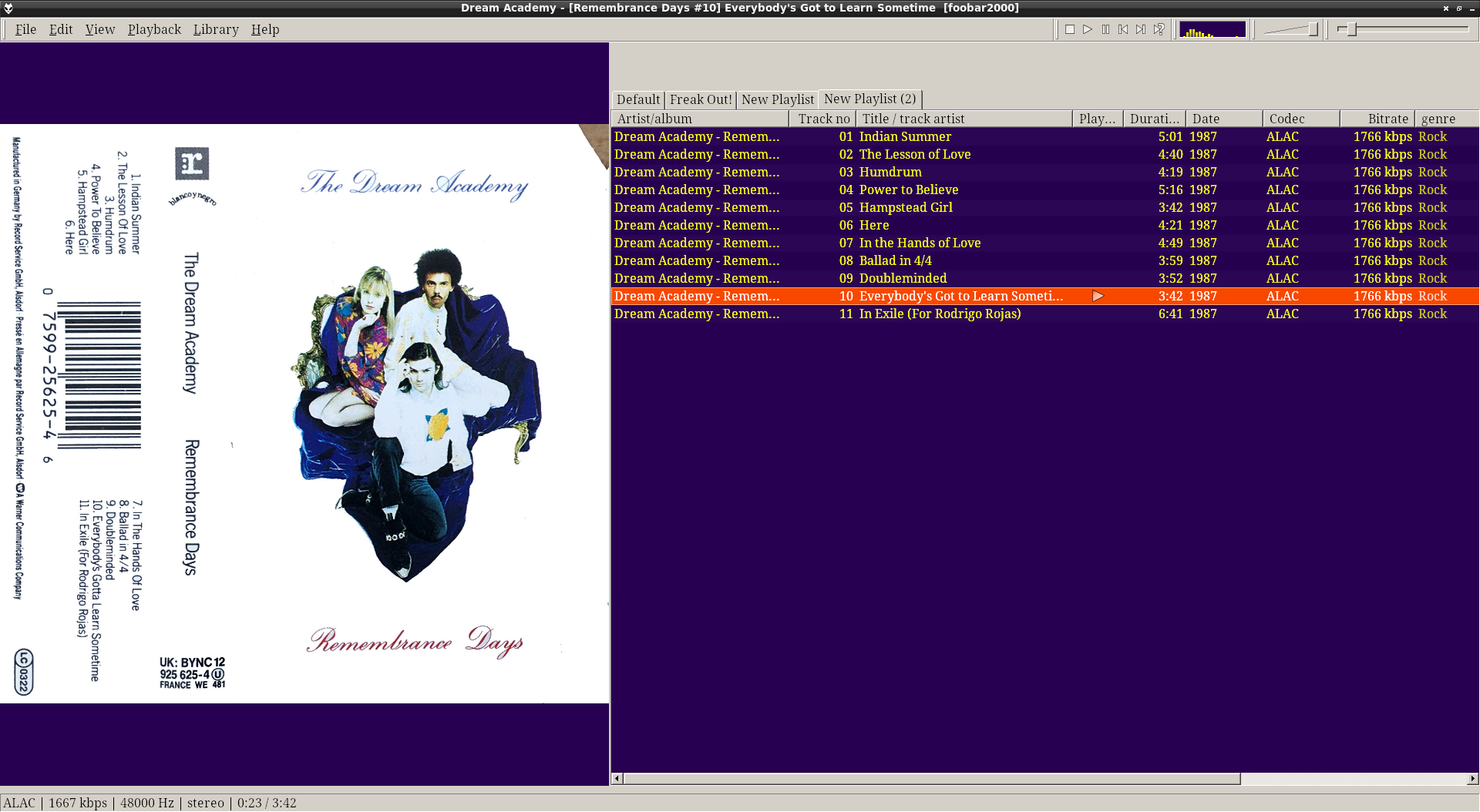The height and width of the screenshot is (812, 1480).
Task: Switch to the Default playlist tab
Action: coord(638,99)
